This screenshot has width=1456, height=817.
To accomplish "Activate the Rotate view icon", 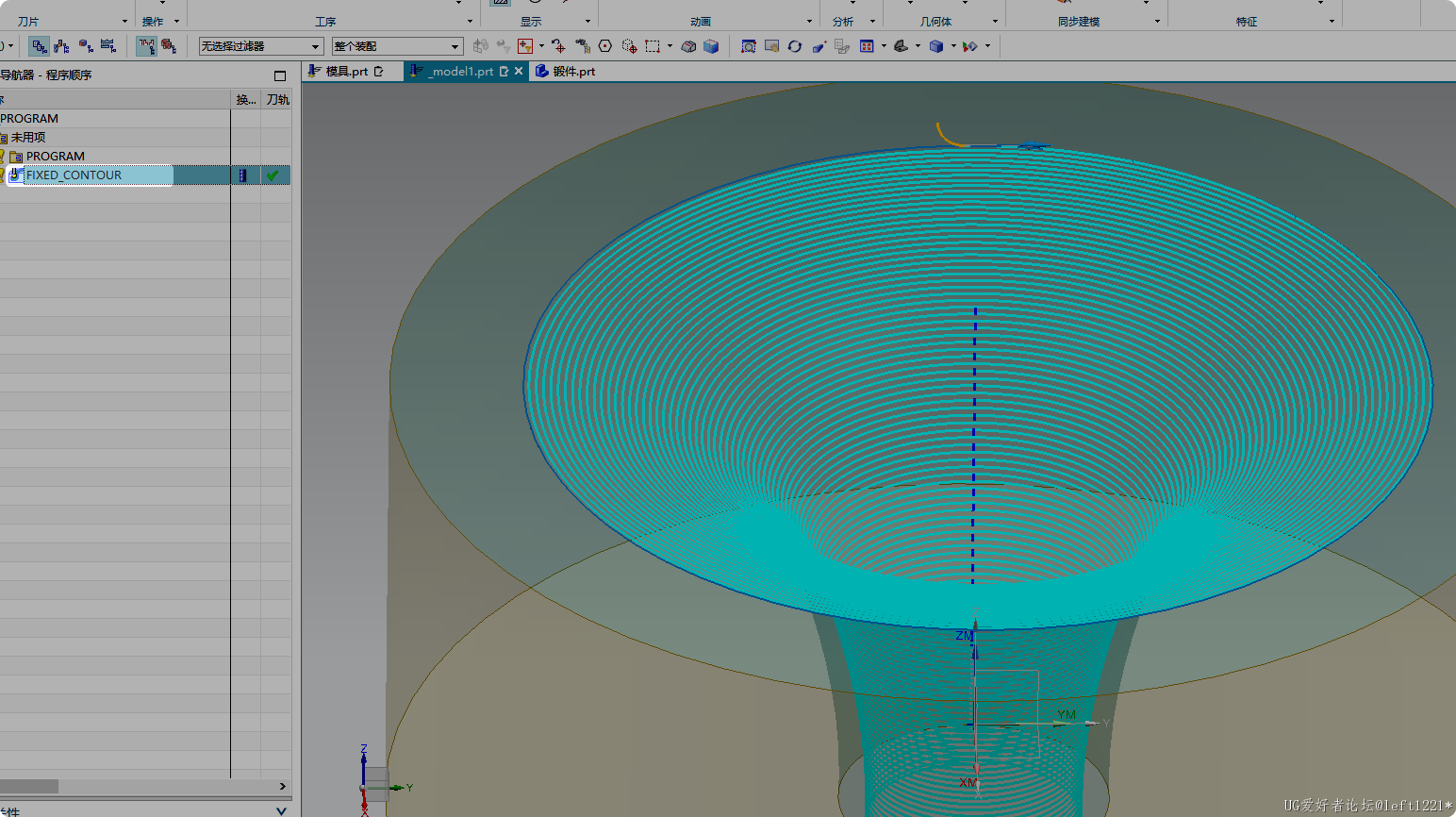I will coord(795,46).
